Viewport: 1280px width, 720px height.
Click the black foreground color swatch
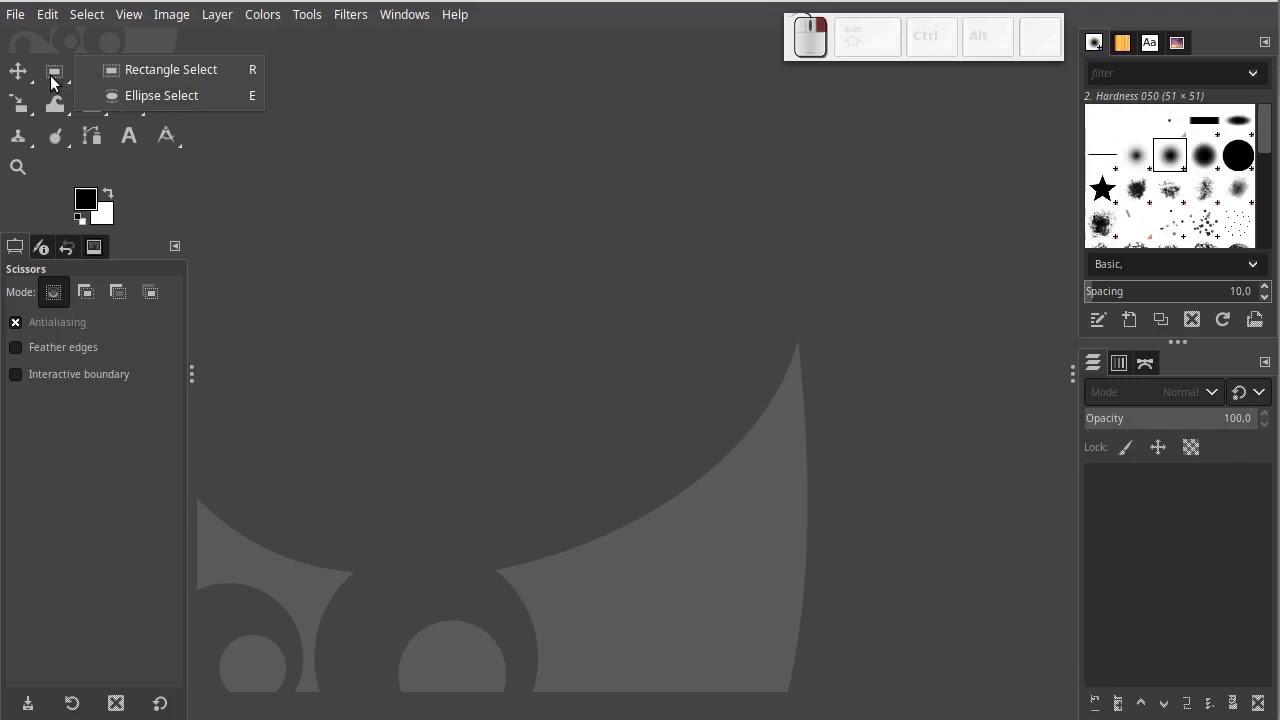pos(84,198)
